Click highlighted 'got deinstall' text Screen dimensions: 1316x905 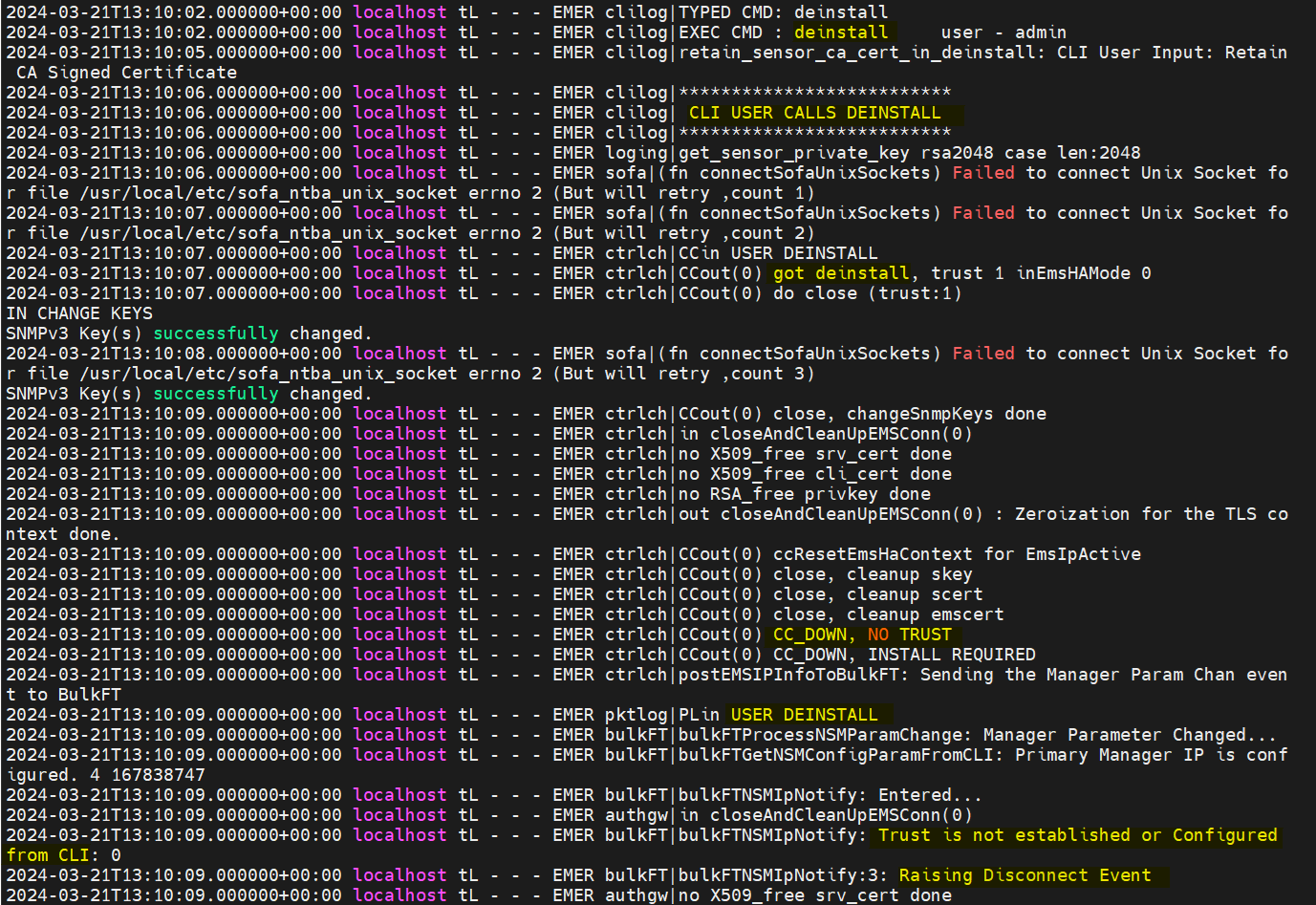point(841,273)
